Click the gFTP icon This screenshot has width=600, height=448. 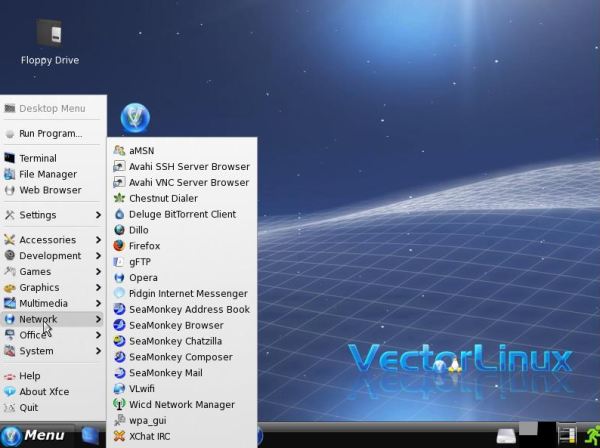pyautogui.click(x=119, y=262)
